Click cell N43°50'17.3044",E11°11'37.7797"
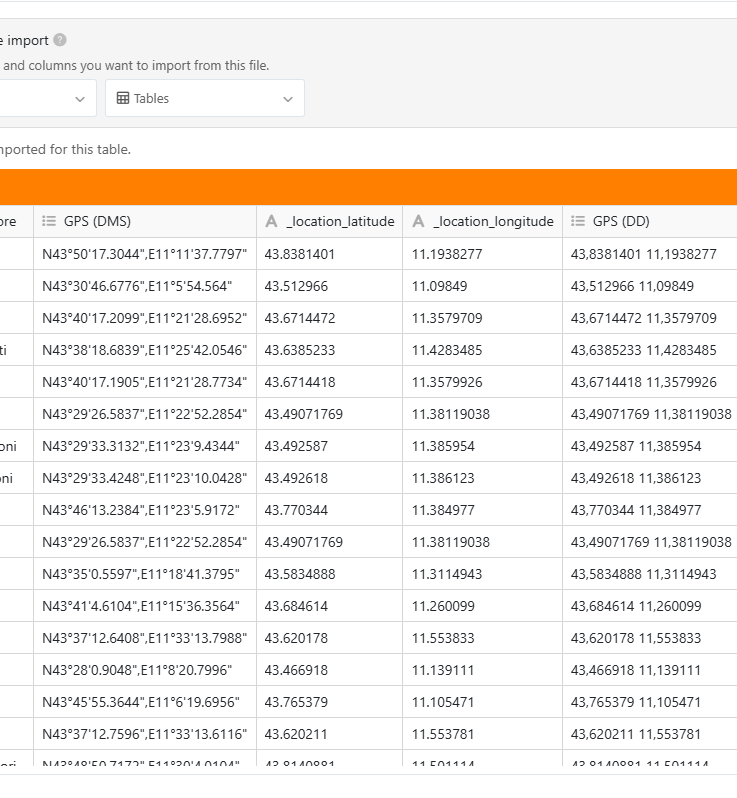This screenshot has height=798, width=737. coord(144,254)
